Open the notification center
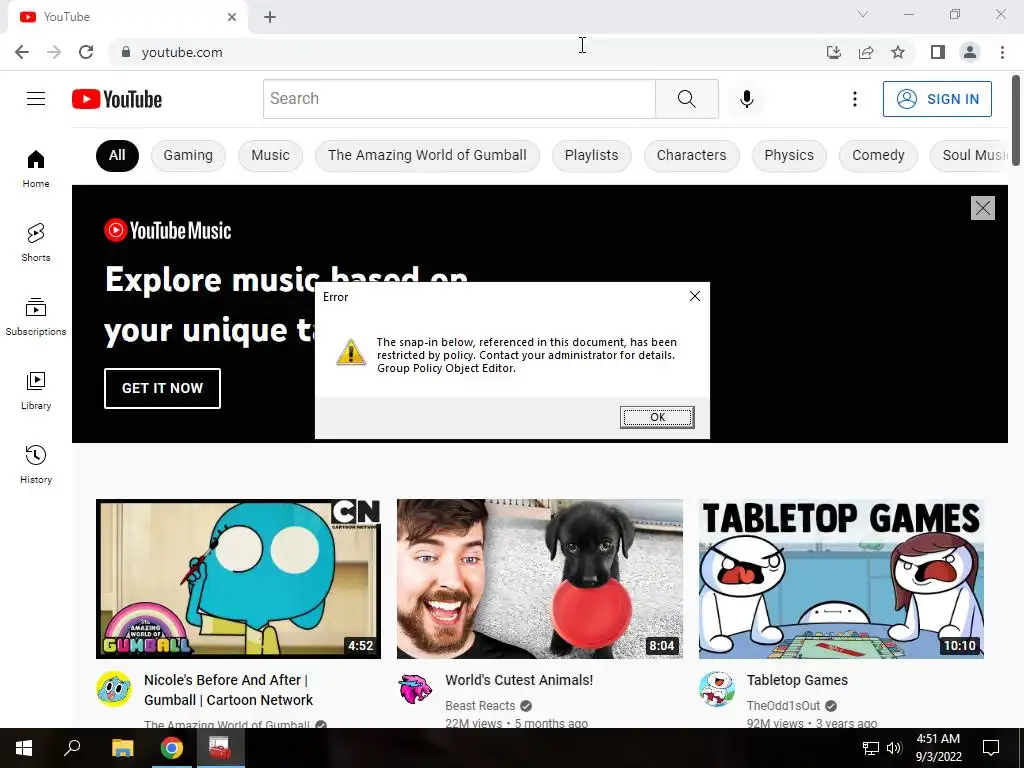Viewport: 1024px width, 768px height. [991, 748]
